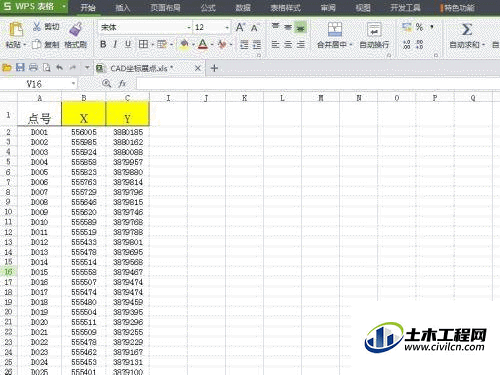Click the AutoSum sigma icon
The image size is (500, 375).
(x=467, y=29)
